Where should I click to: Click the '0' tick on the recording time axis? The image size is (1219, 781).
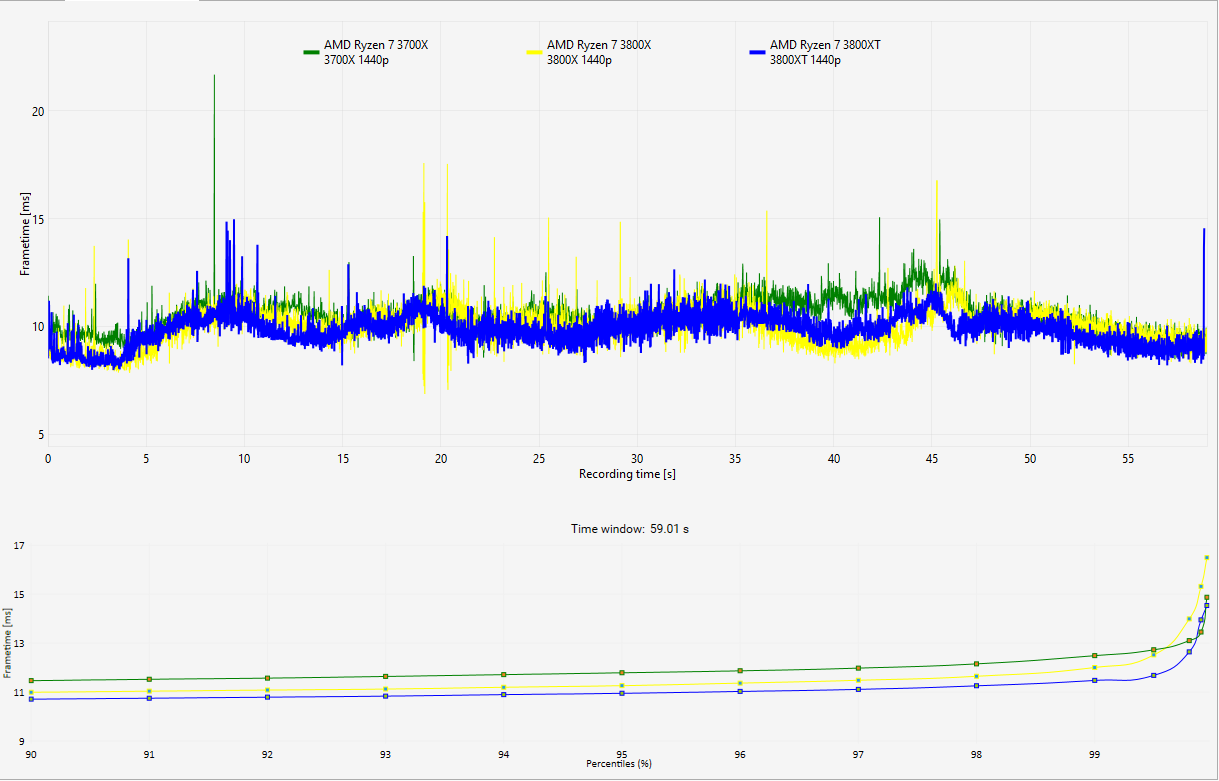[48, 457]
